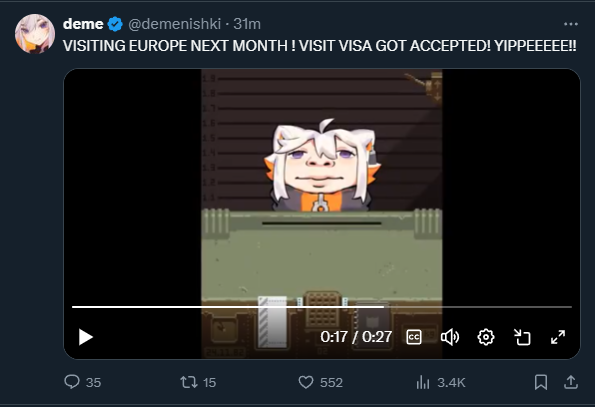Screen dimensions: 595x407
Task: Open the 31m timestamp link
Action: [x=247, y=24]
